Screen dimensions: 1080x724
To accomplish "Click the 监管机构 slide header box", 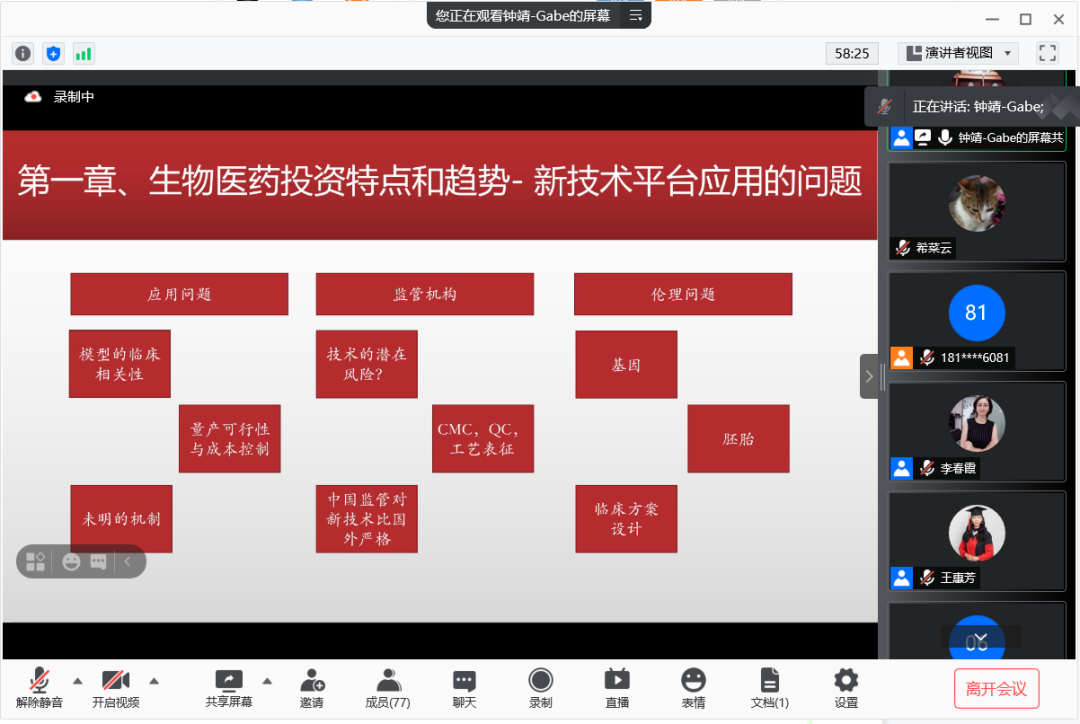I will coord(424,294).
